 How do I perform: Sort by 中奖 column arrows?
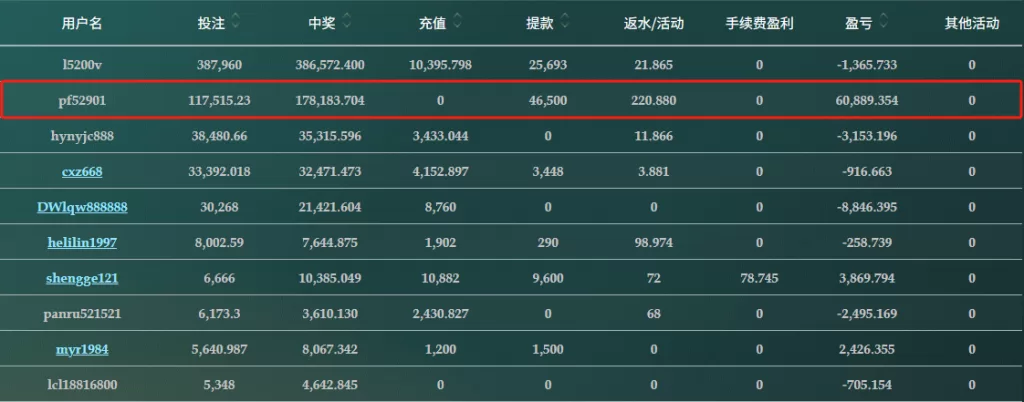coord(347,23)
